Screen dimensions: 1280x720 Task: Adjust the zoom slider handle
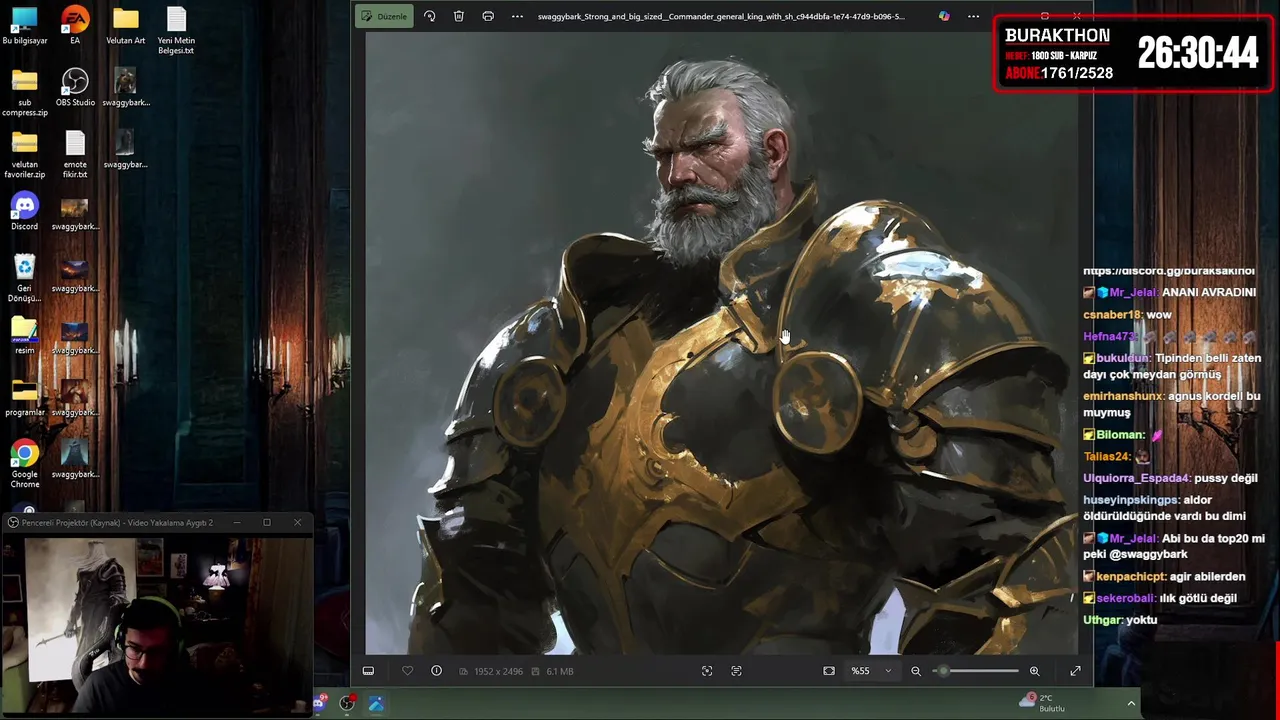pyautogui.click(x=943, y=671)
